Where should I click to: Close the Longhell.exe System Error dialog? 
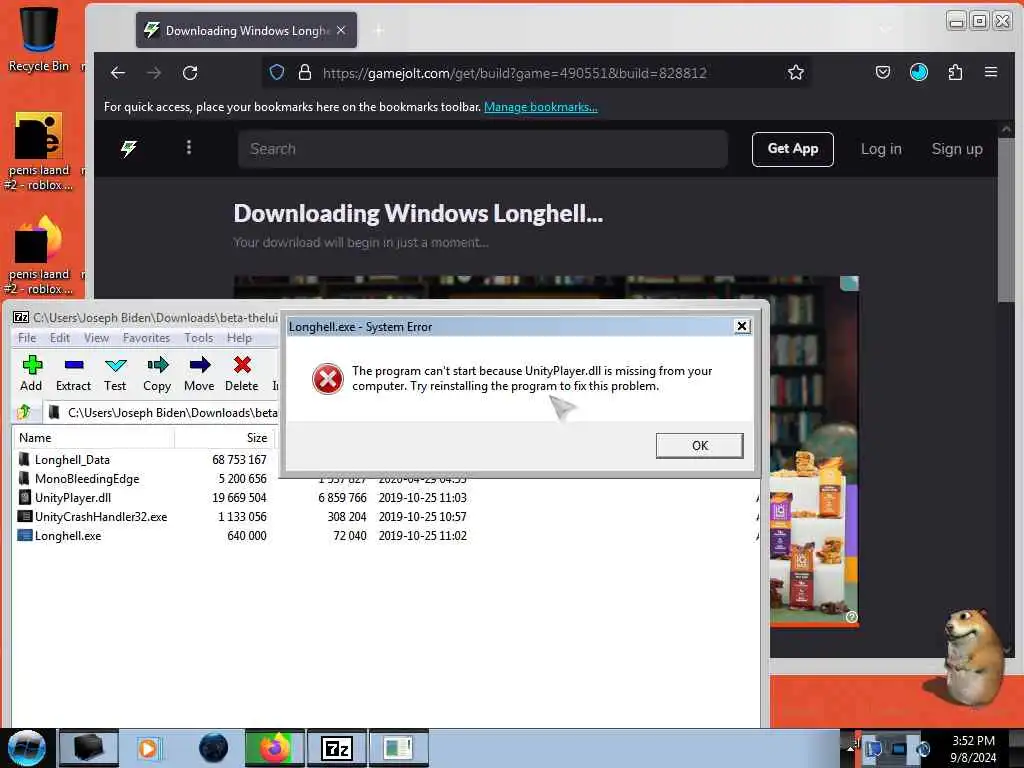coord(742,326)
